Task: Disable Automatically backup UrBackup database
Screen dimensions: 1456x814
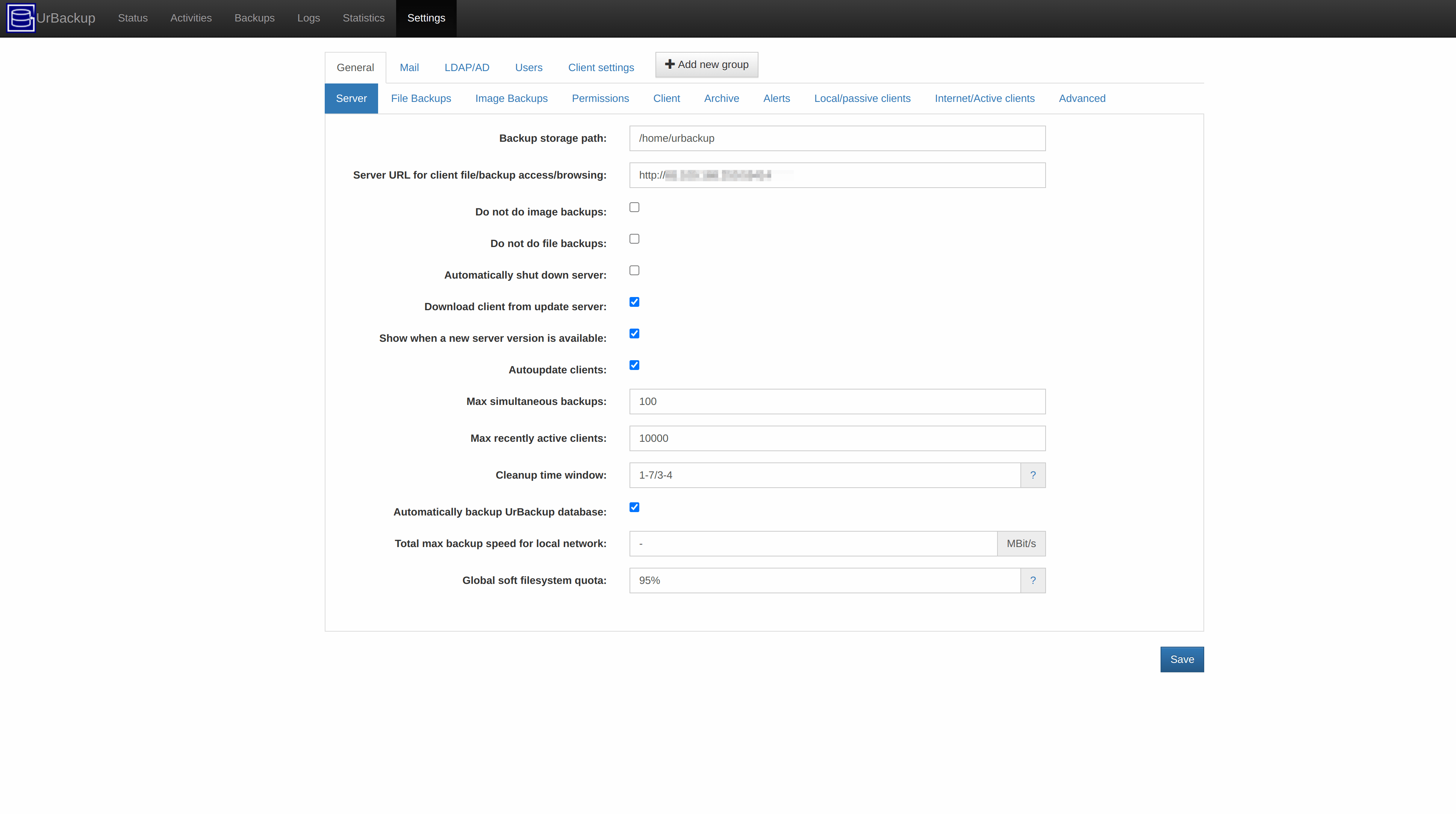Action: (634, 507)
